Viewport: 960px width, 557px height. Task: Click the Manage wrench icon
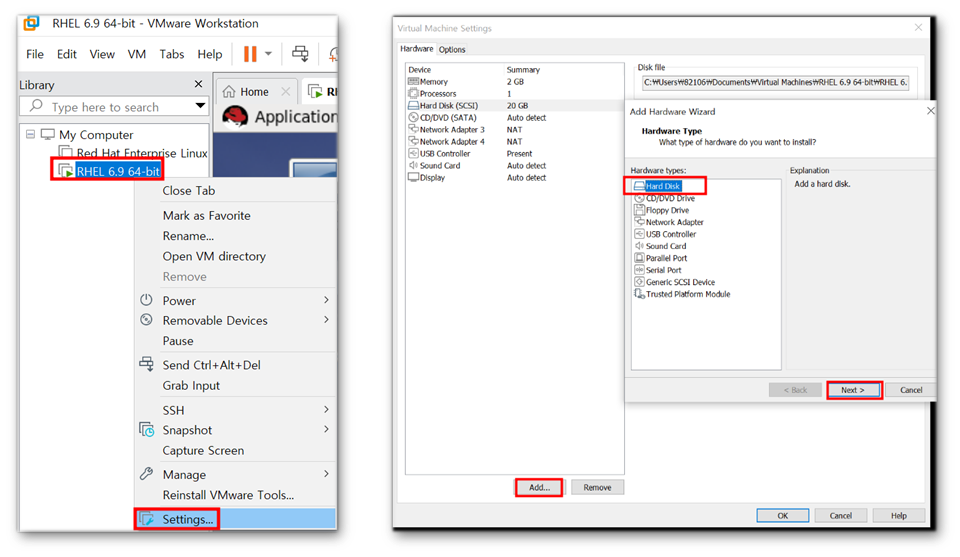(146, 474)
